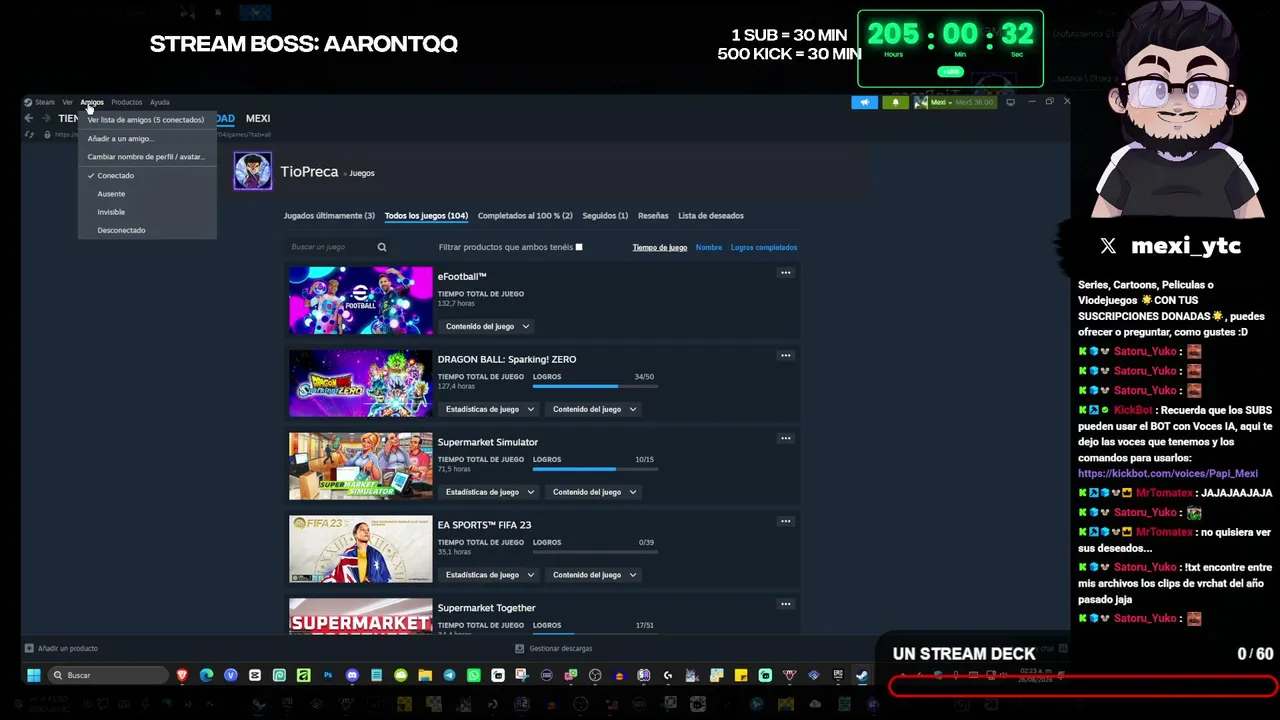The height and width of the screenshot is (720, 1280).
Task: Open the eFootball game thumbnail
Action: point(361,300)
